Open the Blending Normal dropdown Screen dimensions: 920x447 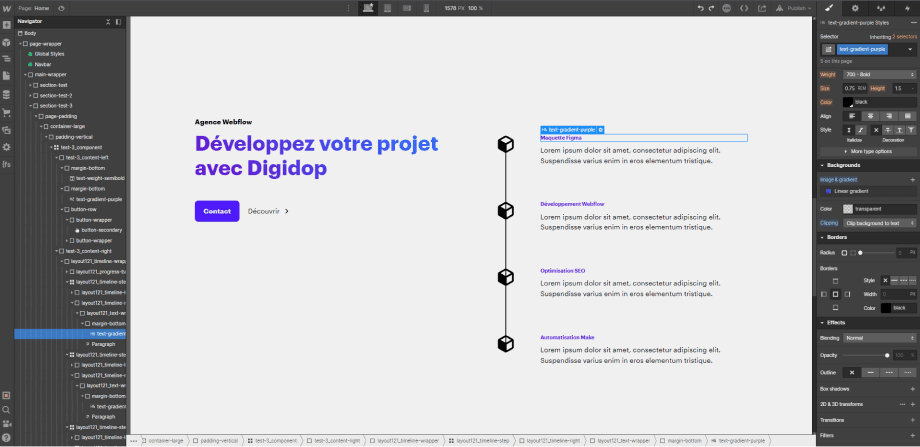[879, 338]
